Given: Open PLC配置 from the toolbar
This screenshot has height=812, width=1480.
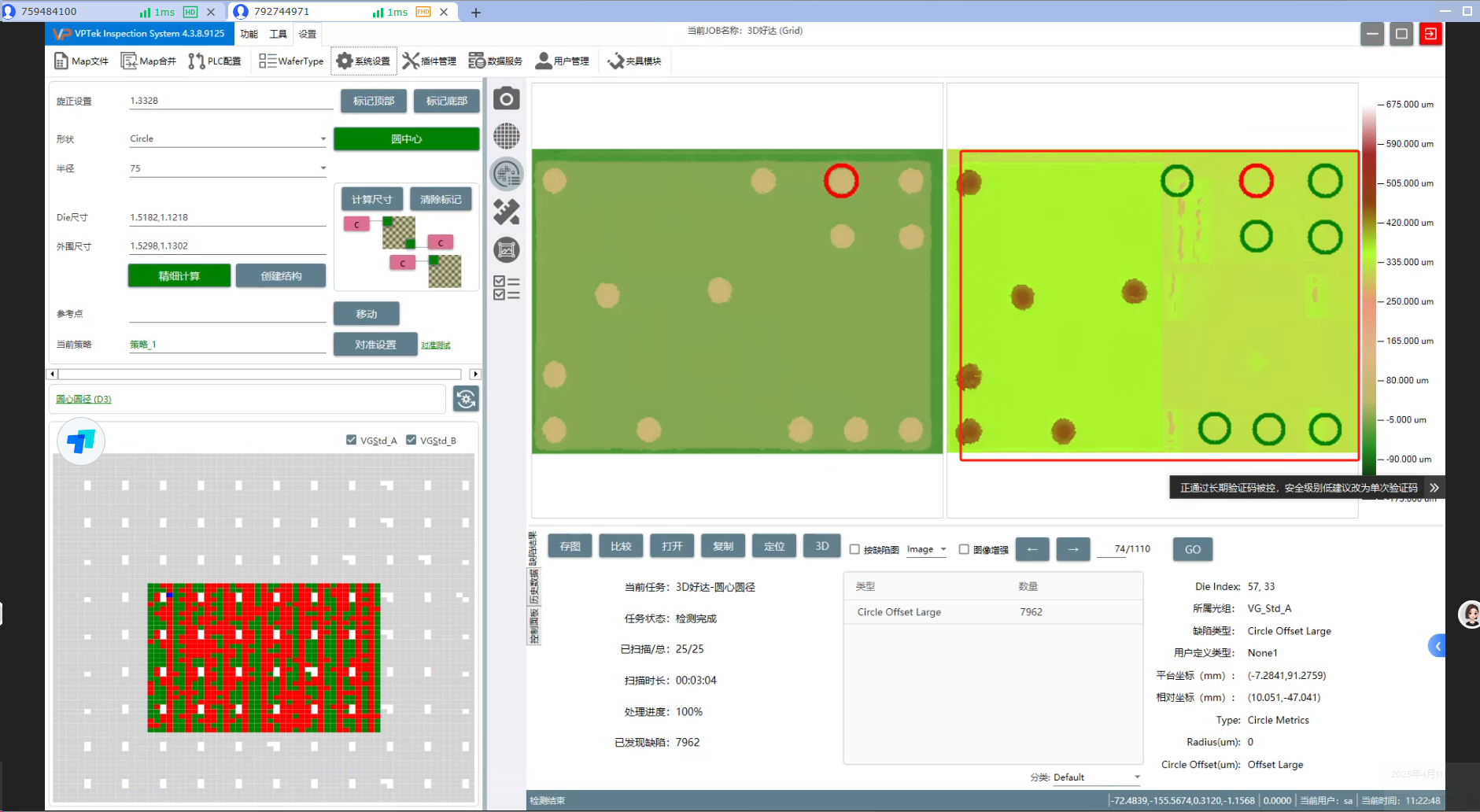Looking at the screenshot, I should point(215,61).
